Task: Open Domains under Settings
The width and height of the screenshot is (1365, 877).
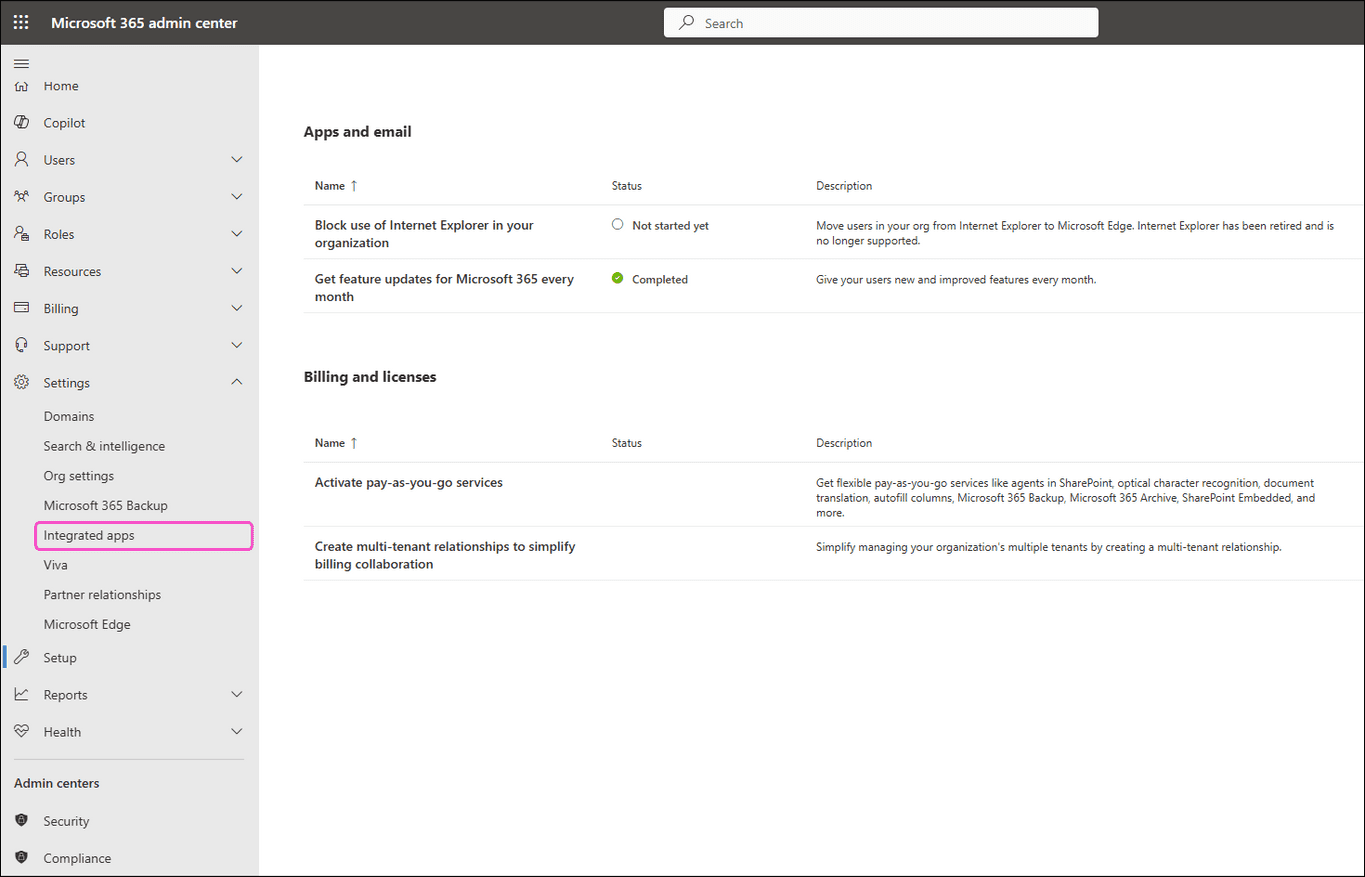Action: (x=69, y=416)
